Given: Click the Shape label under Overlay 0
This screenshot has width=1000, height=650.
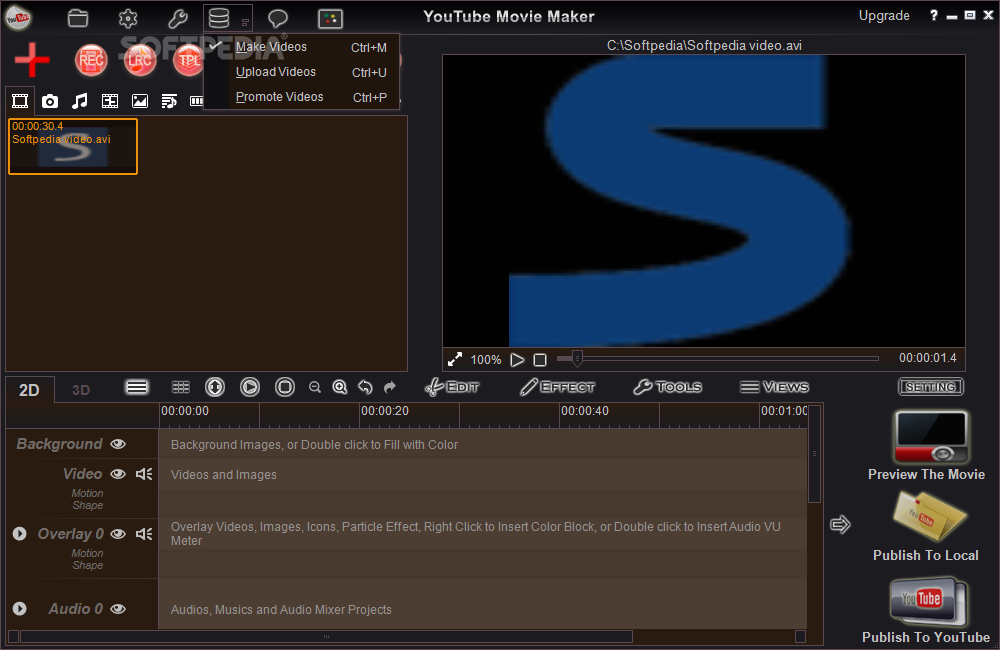Looking at the screenshot, I should (x=87, y=565).
